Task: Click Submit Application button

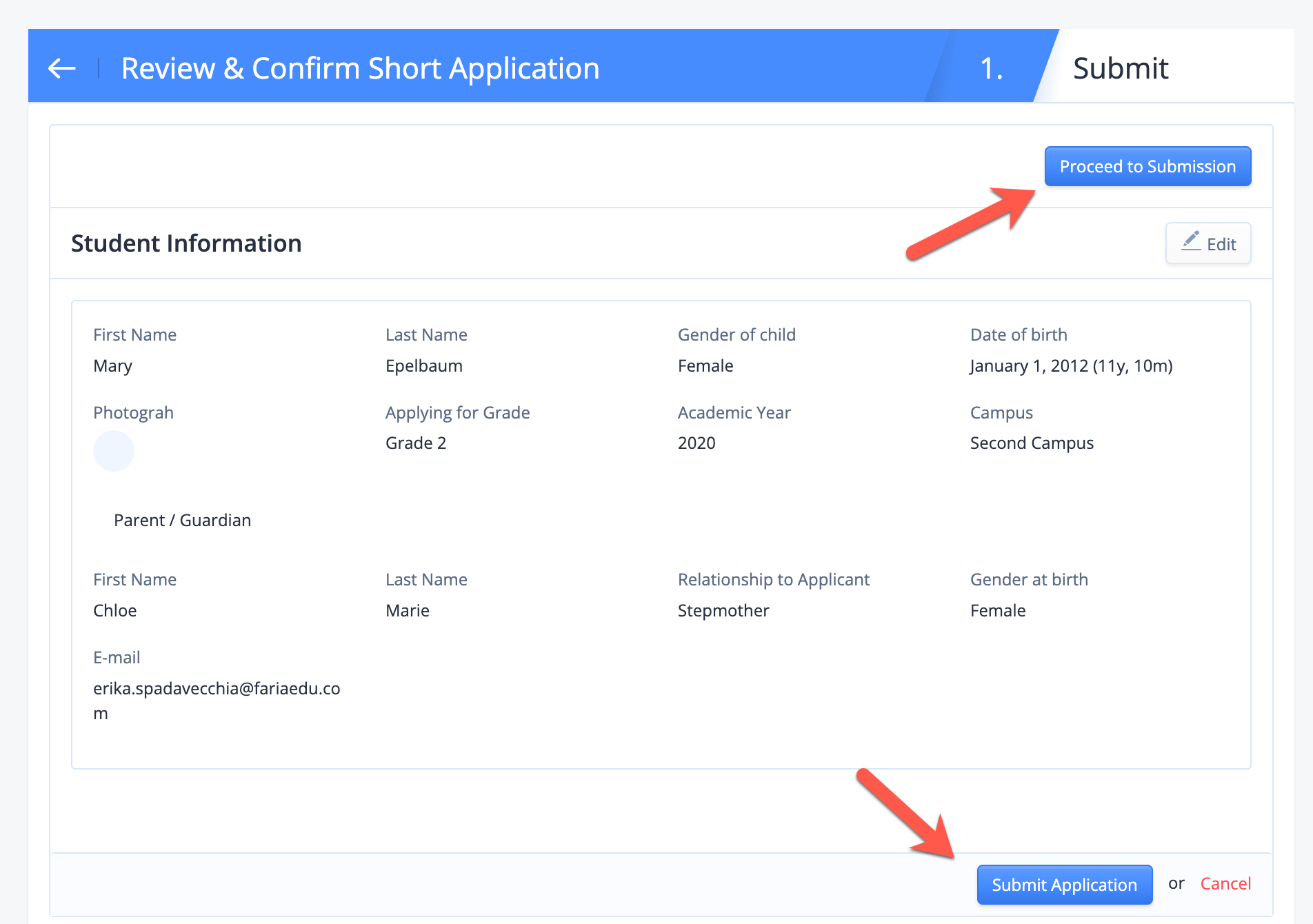Action: point(1064,885)
